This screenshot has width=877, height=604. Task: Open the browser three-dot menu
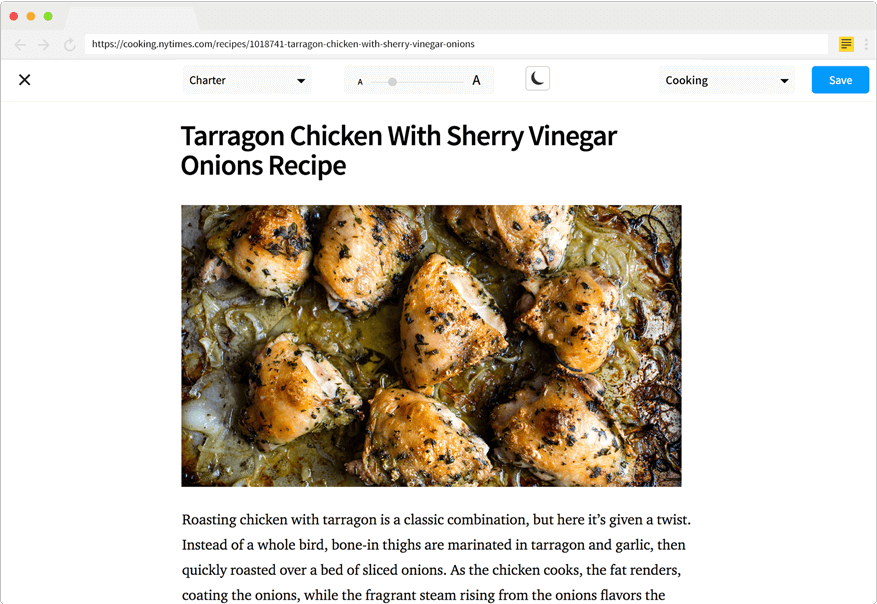[x=866, y=44]
